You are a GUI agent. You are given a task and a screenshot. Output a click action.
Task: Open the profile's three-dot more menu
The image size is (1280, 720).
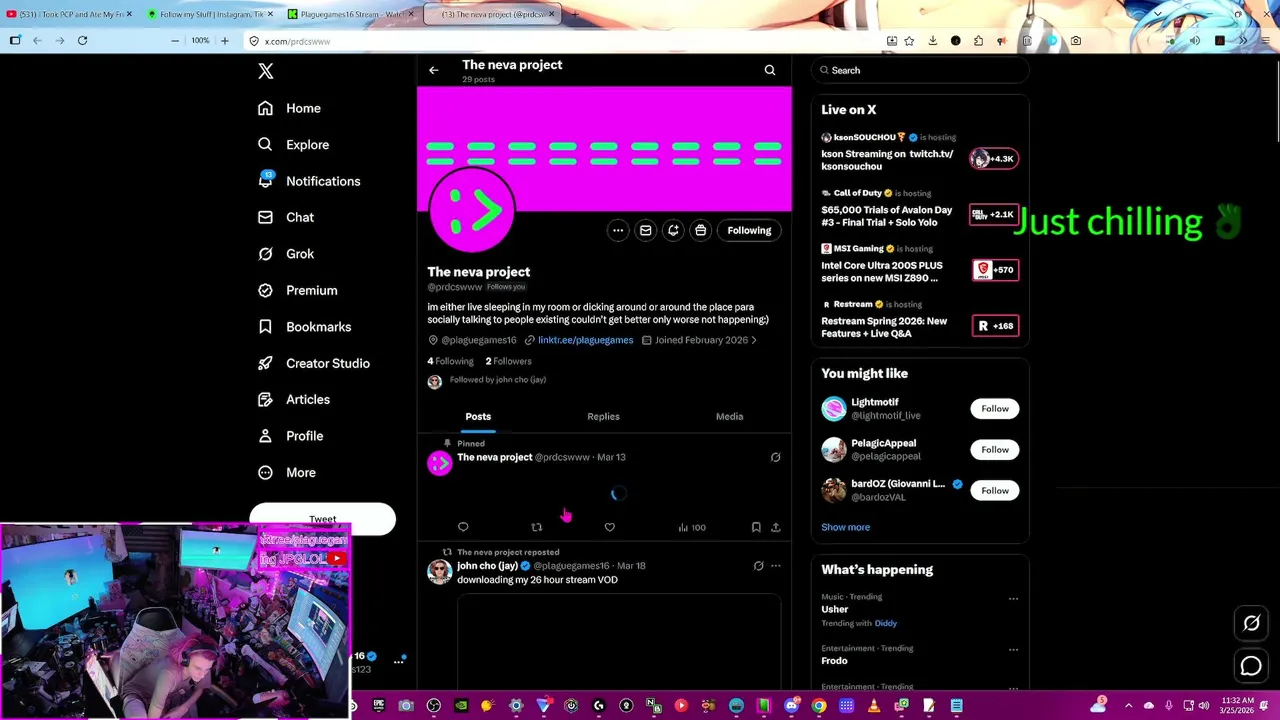(618, 230)
